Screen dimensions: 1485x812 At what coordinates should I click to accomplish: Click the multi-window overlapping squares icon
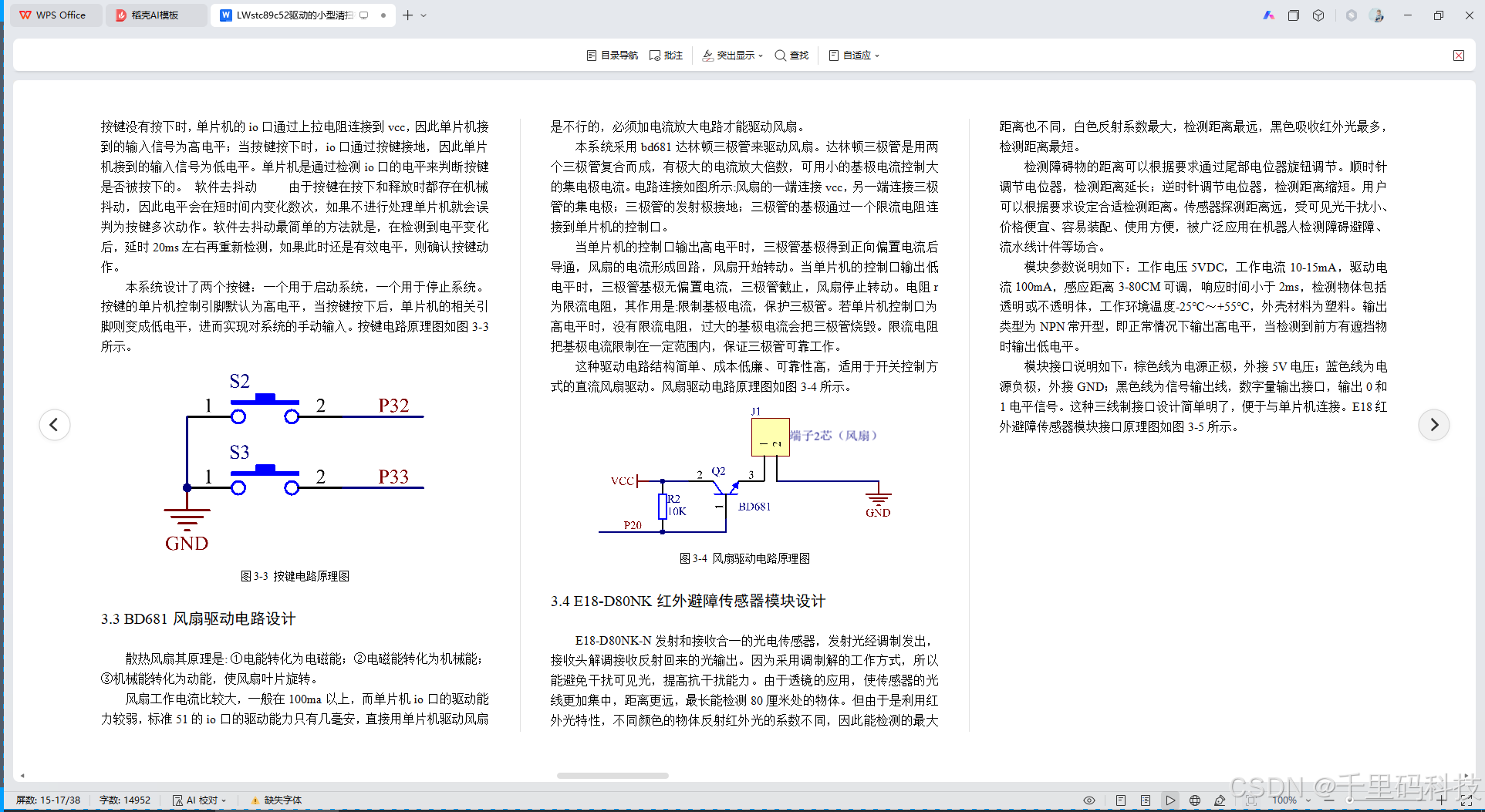[x=1294, y=15]
